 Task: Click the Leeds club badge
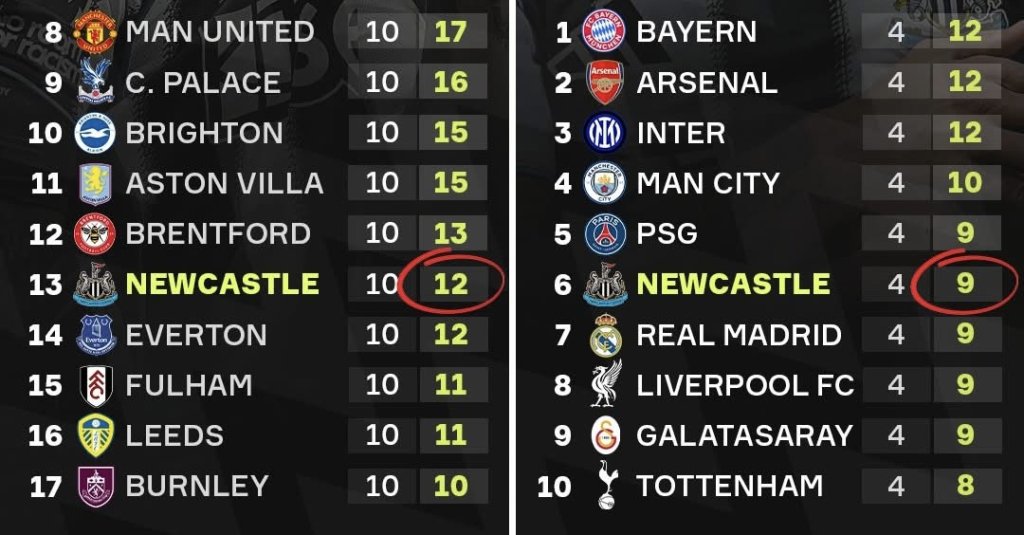tap(96, 436)
